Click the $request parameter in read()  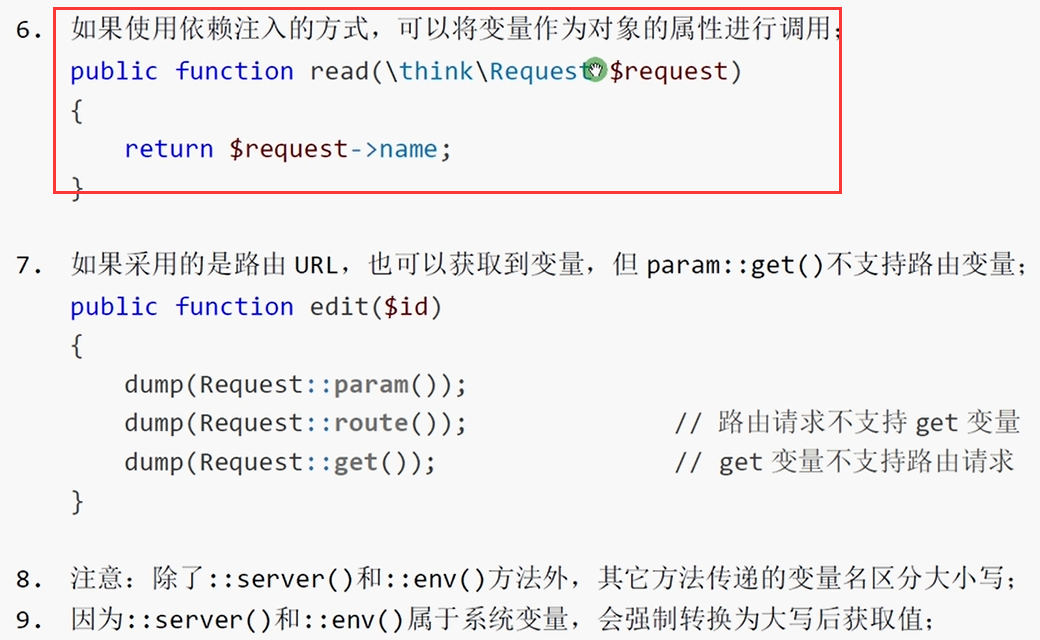point(669,72)
